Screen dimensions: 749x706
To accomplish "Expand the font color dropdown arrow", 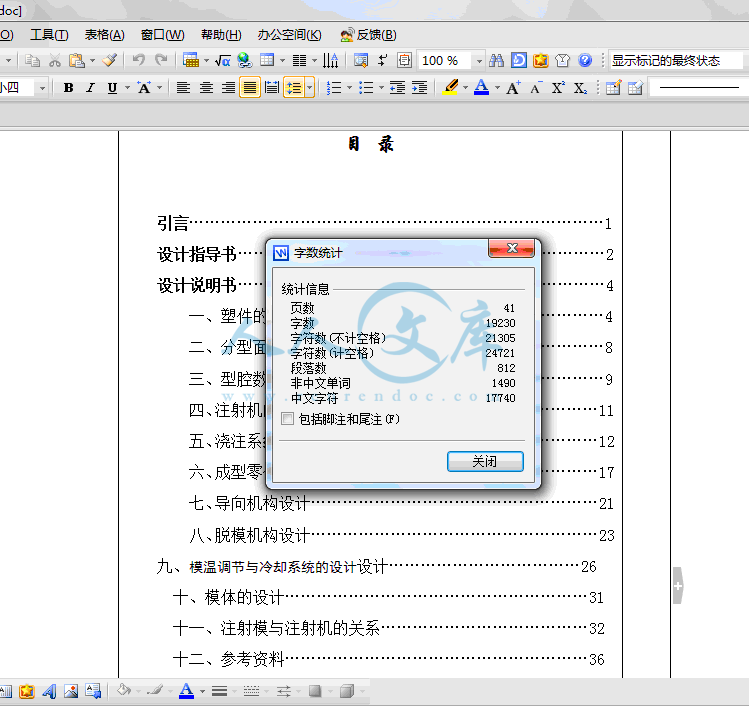I will click(x=497, y=88).
